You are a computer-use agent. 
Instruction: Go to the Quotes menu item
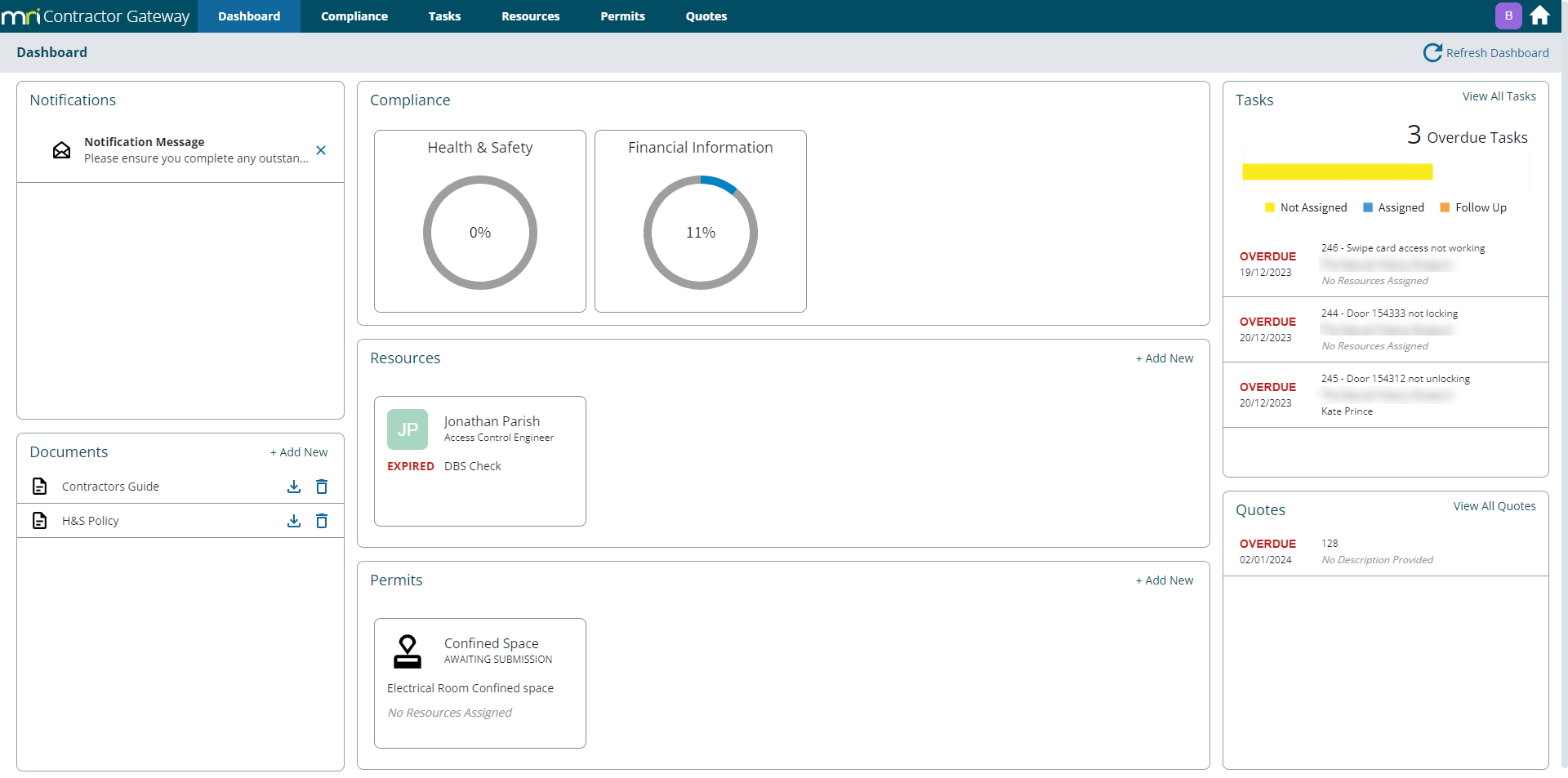pyautogui.click(x=706, y=16)
